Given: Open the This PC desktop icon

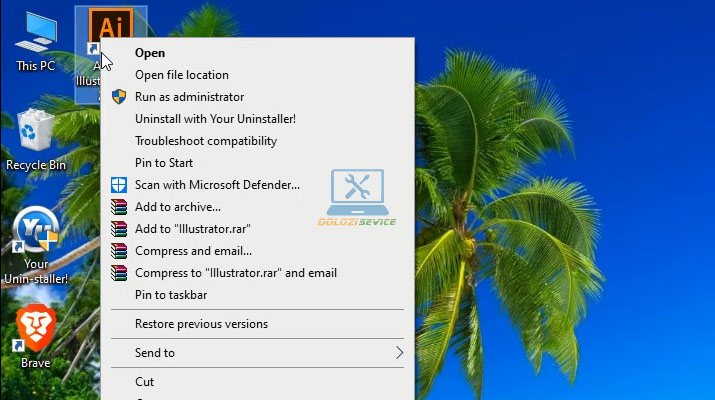Looking at the screenshot, I should coord(36,38).
